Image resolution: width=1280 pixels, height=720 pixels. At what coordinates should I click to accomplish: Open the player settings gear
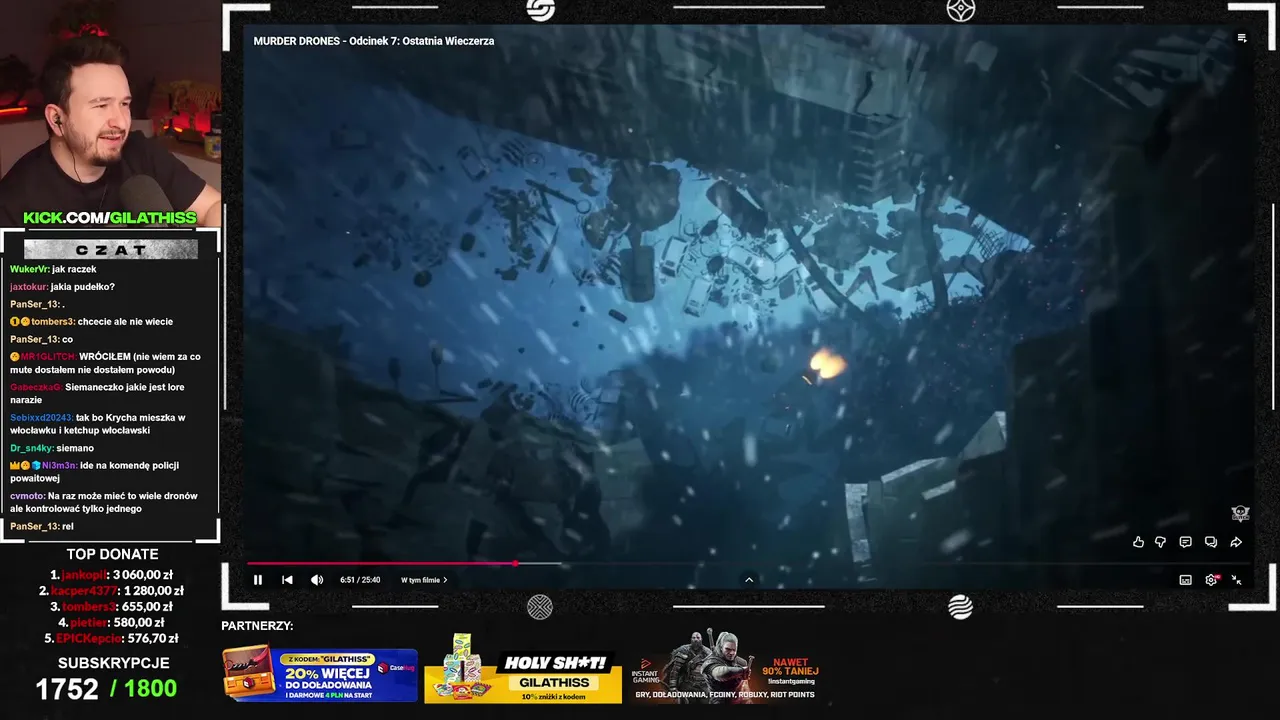[1212, 580]
